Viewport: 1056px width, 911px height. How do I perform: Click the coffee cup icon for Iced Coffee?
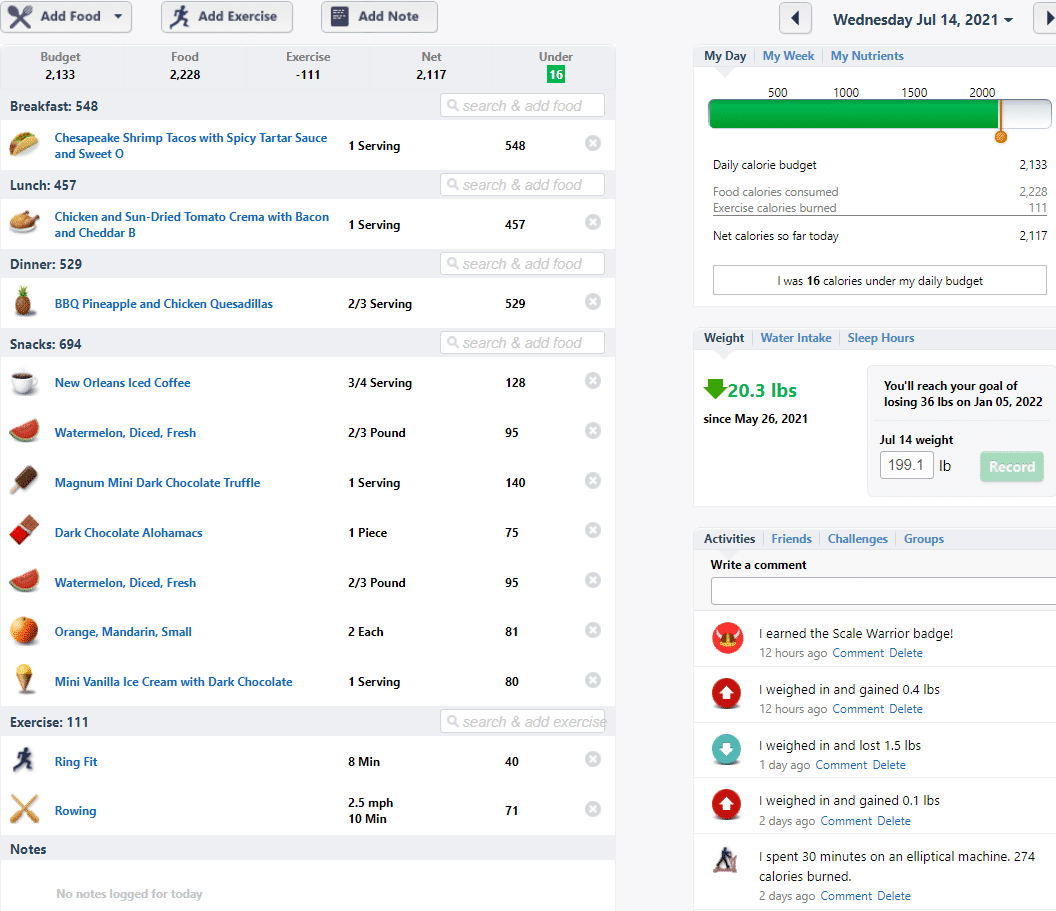coord(24,382)
